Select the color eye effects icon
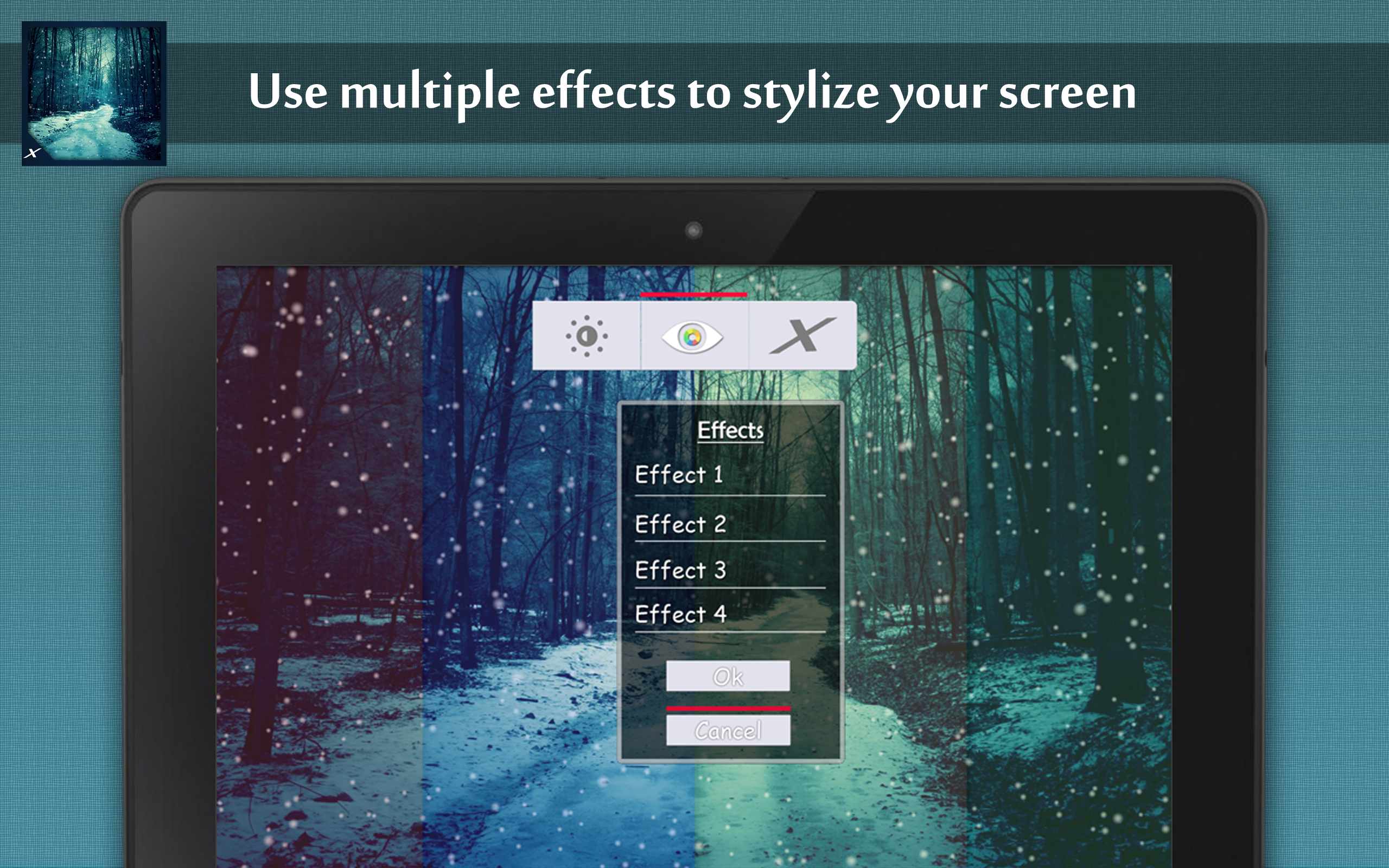1389x868 pixels. coord(693,336)
